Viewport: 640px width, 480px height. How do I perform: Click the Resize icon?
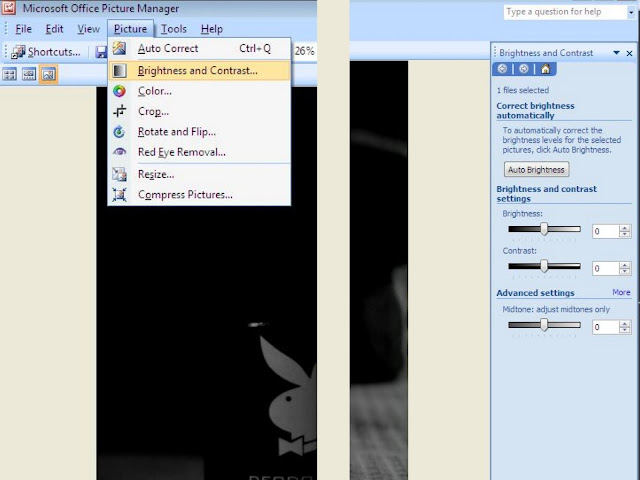click(119, 174)
